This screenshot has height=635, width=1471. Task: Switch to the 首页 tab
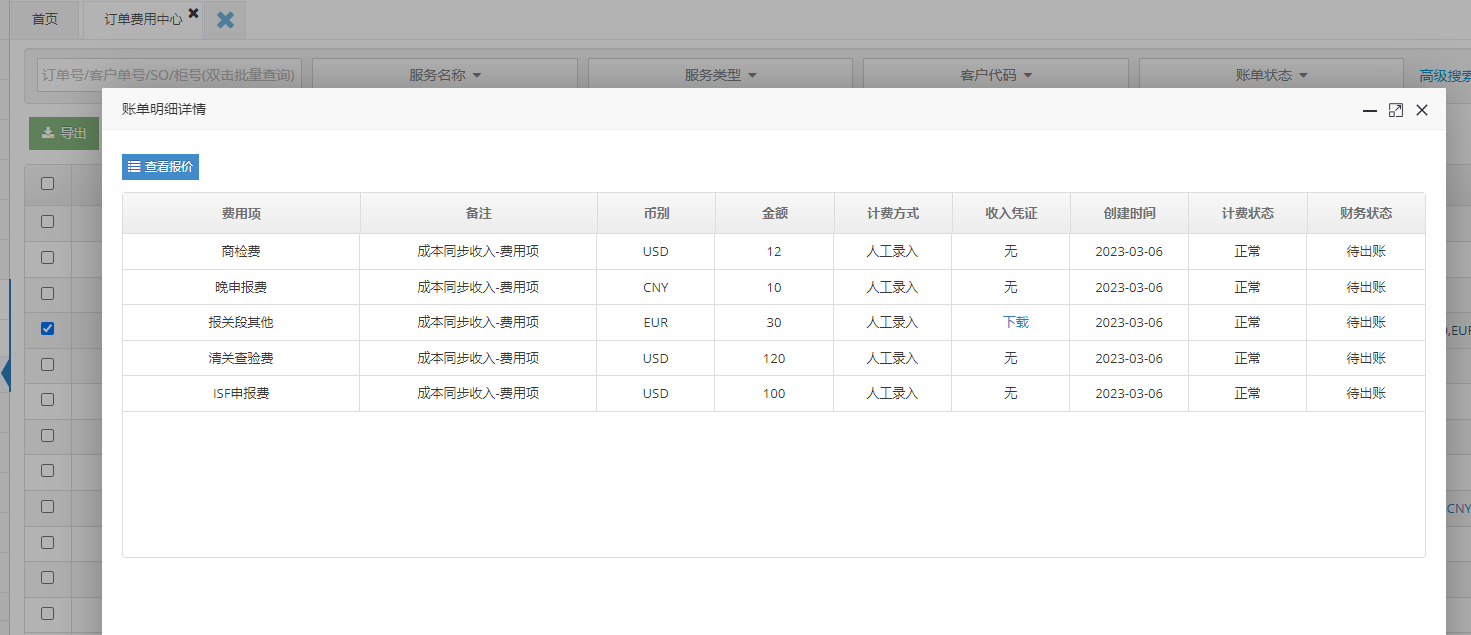coord(45,19)
